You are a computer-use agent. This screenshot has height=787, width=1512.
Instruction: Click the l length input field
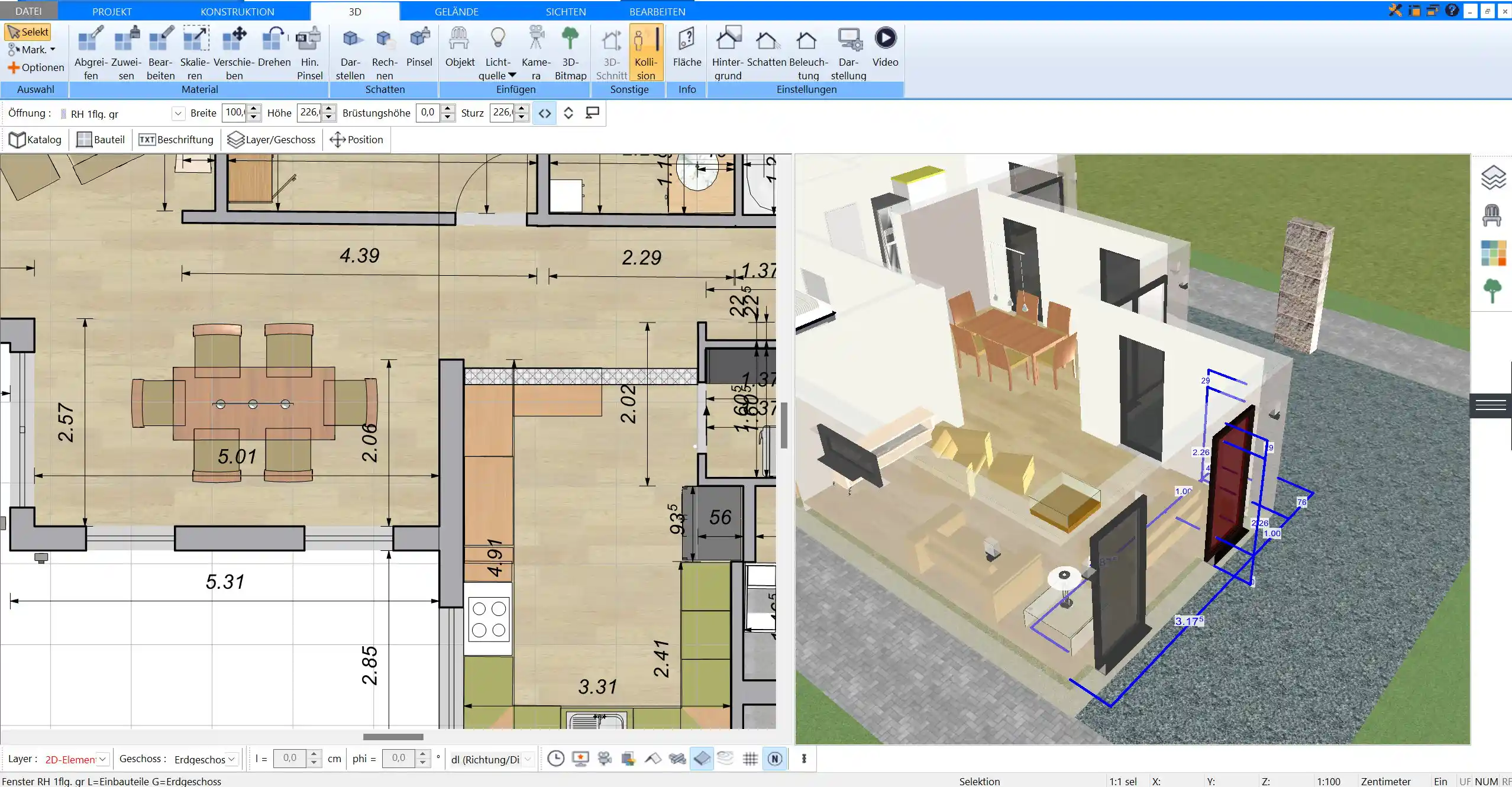290,759
